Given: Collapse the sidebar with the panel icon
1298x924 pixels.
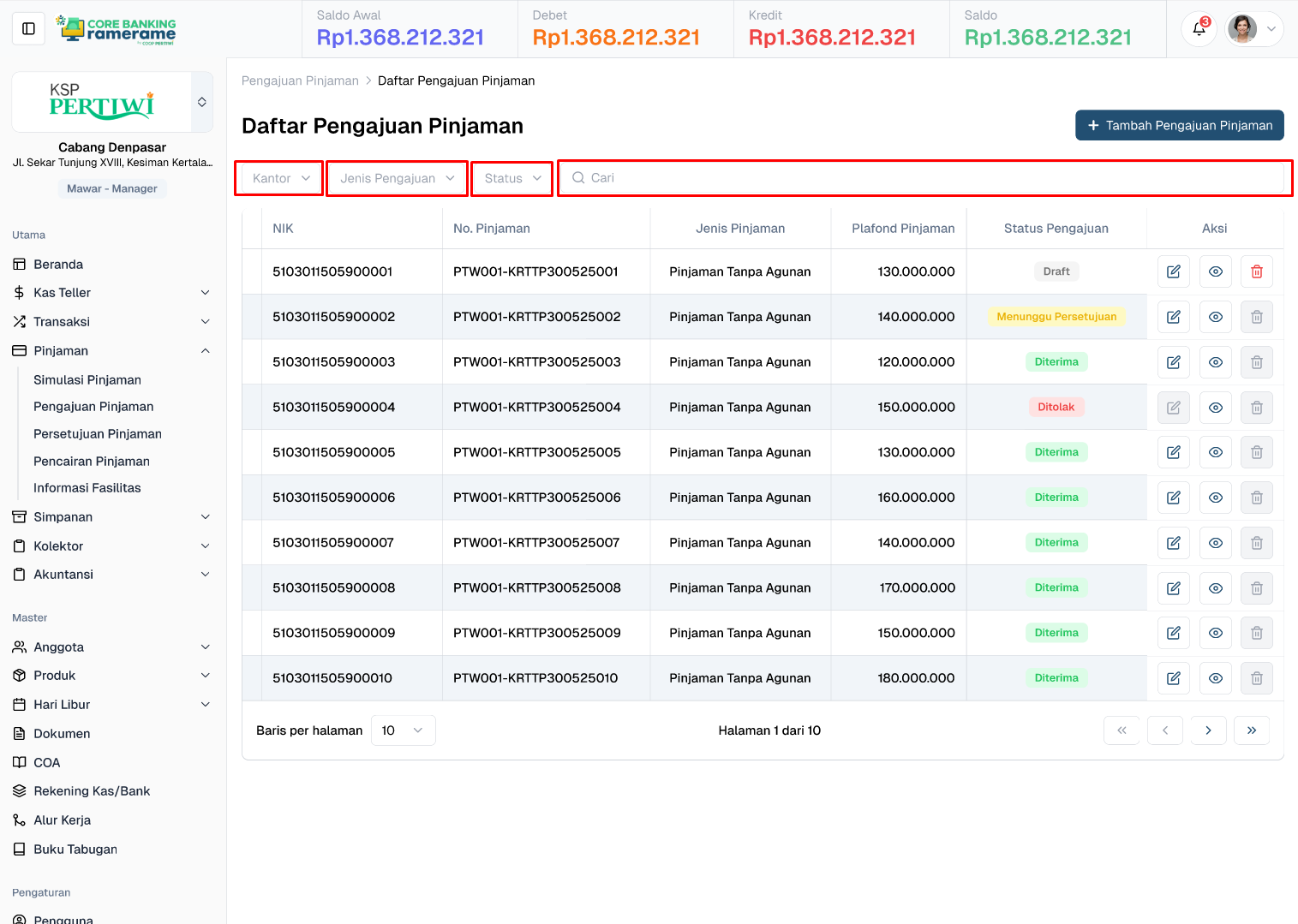Looking at the screenshot, I should coord(28,29).
